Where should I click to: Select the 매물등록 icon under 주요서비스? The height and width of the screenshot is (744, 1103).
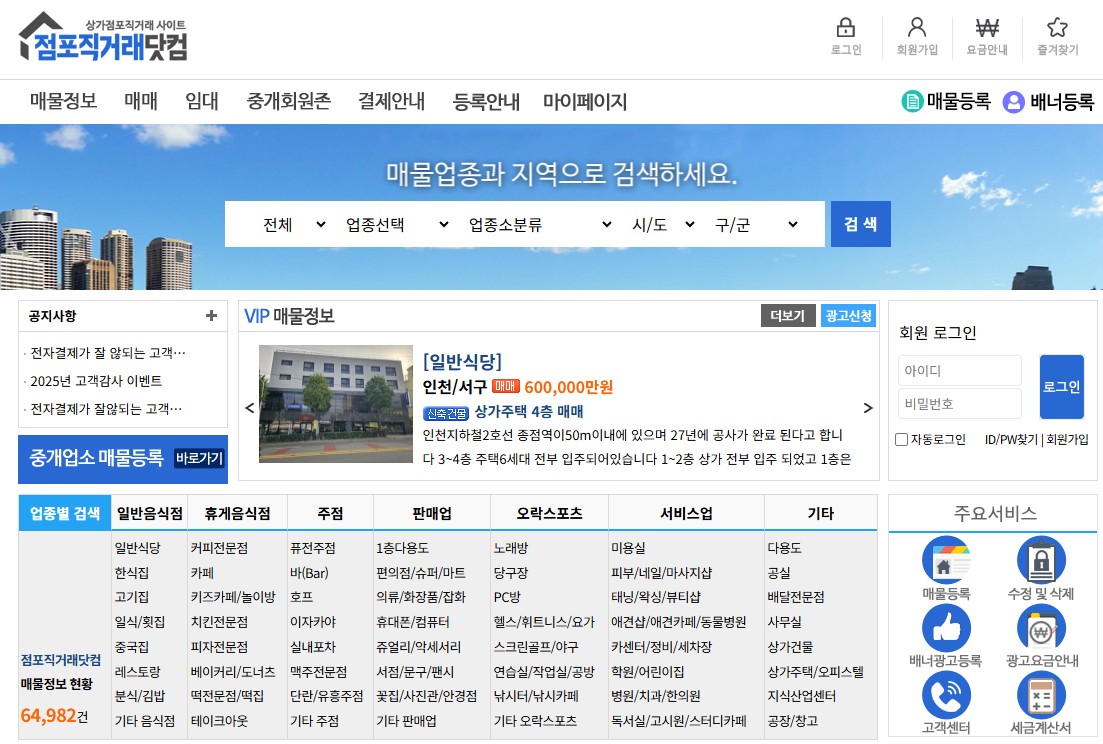point(946,561)
